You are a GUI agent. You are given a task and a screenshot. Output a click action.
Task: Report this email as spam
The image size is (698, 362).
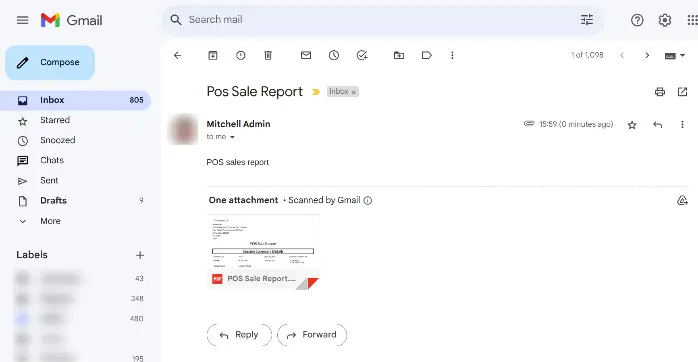pyautogui.click(x=240, y=55)
